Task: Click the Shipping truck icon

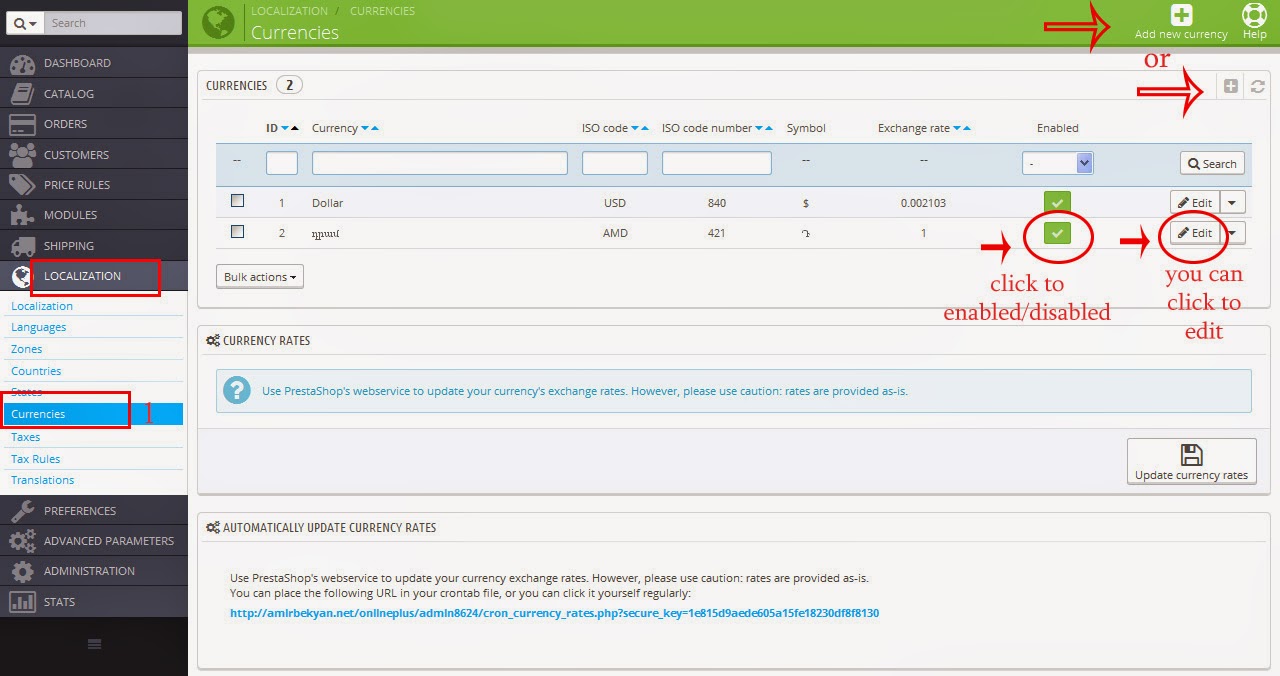Action: [22, 246]
